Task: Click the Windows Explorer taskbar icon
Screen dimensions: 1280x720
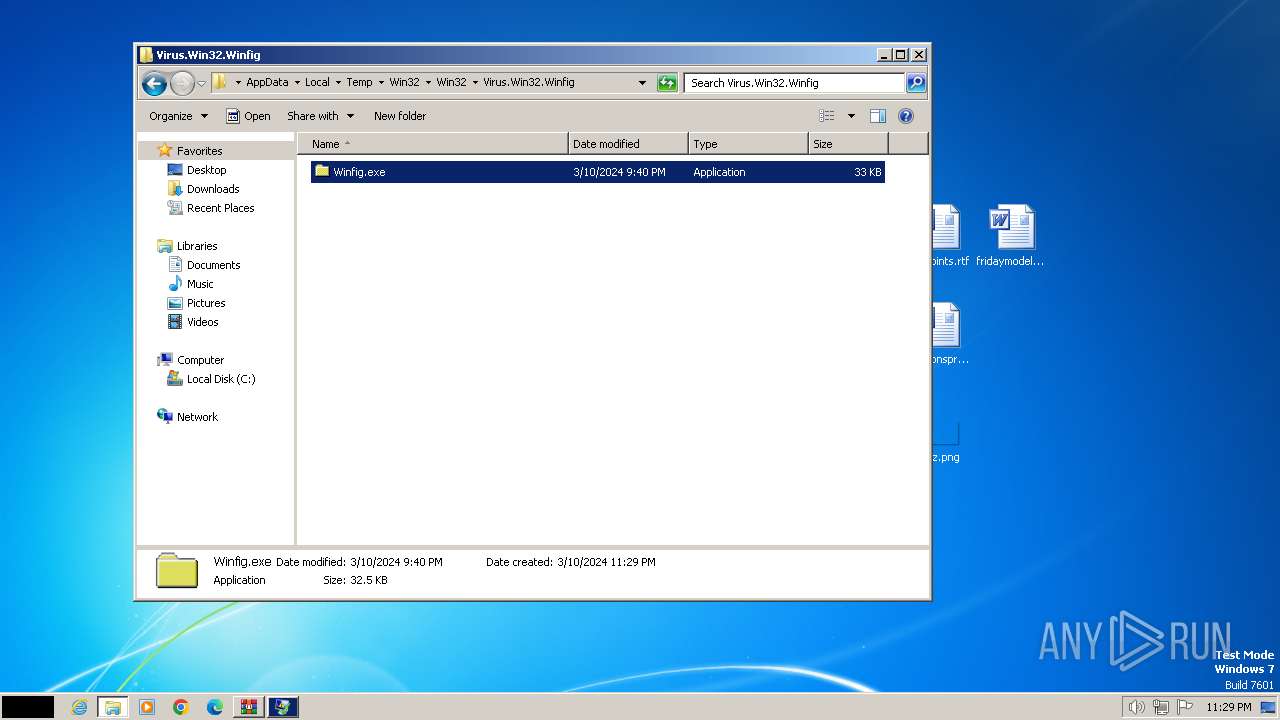Action: pos(113,707)
